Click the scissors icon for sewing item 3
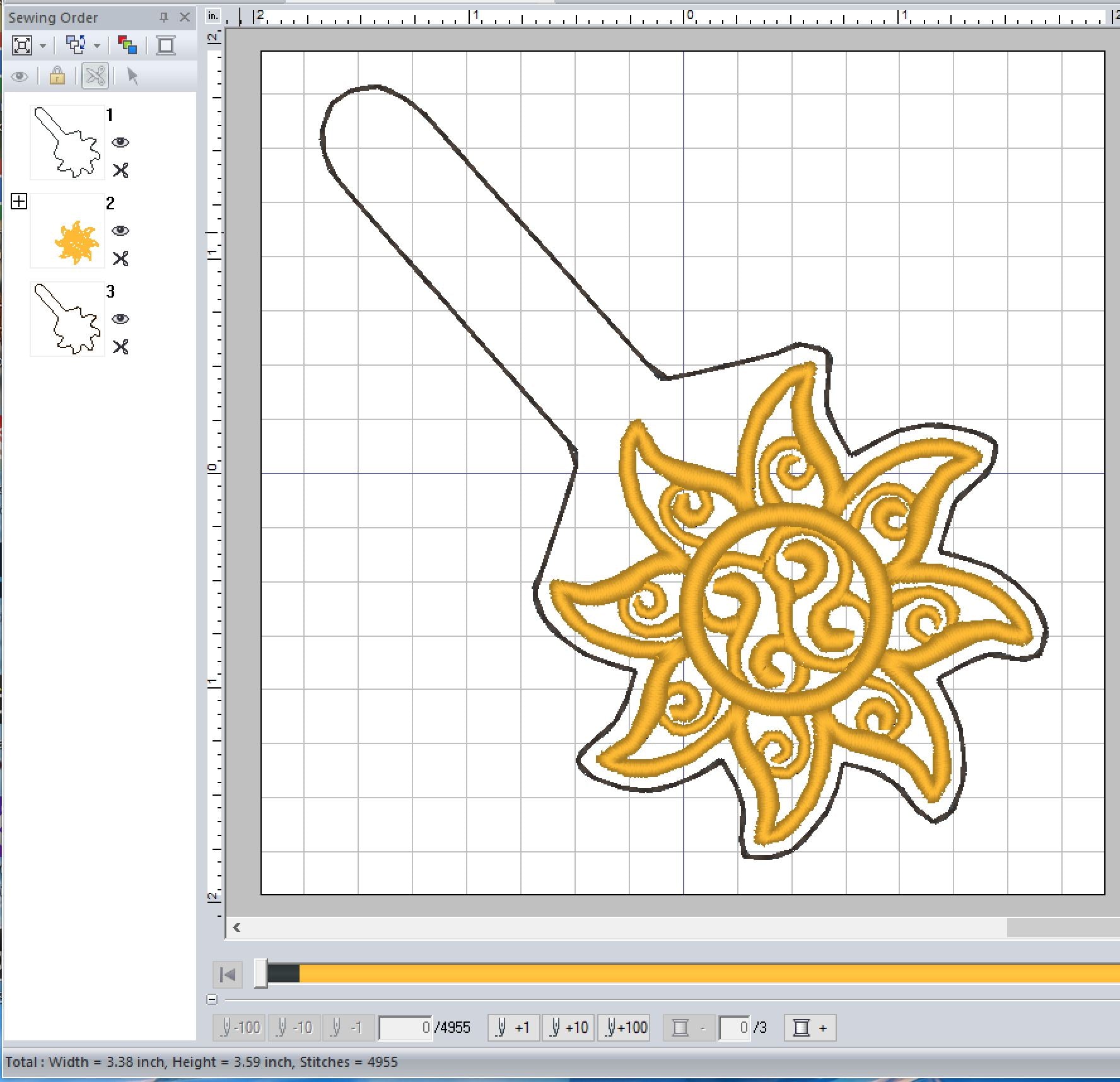Image resolution: width=1120 pixels, height=1082 pixels. coord(120,347)
